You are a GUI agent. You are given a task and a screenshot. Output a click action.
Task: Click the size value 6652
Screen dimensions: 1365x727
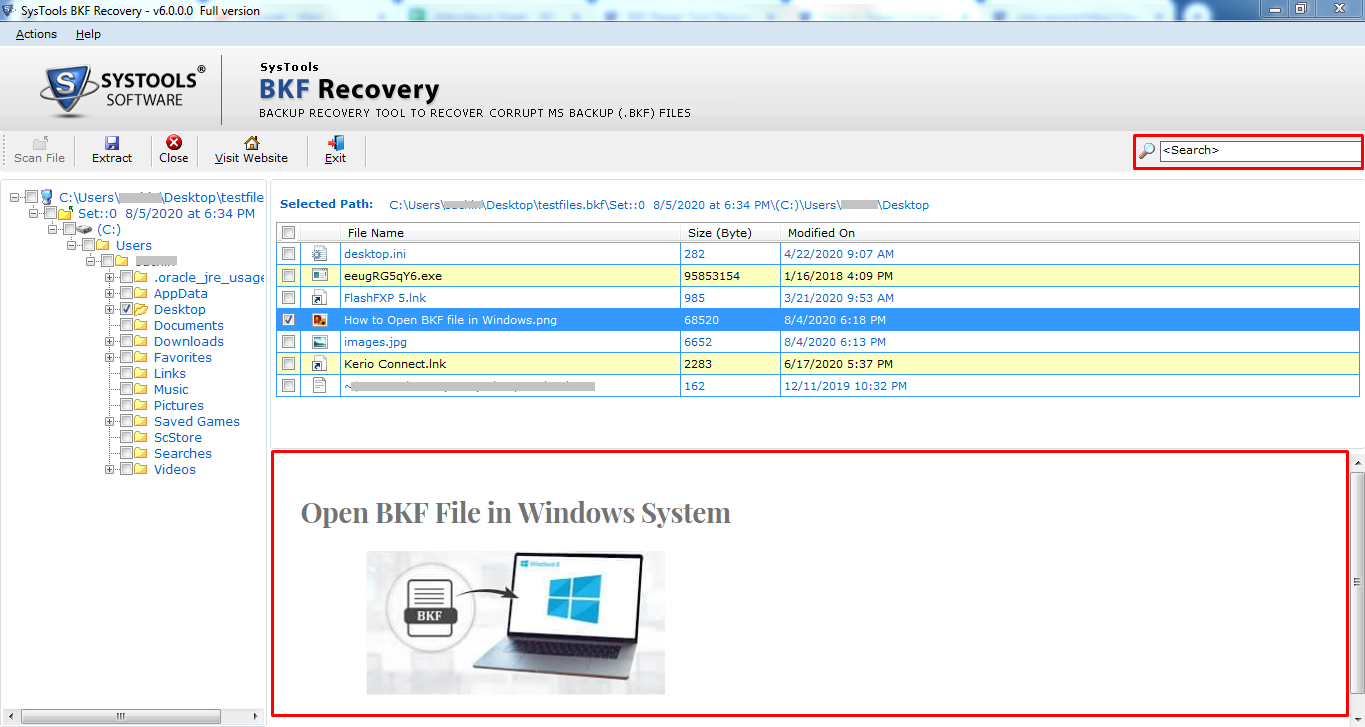point(698,342)
